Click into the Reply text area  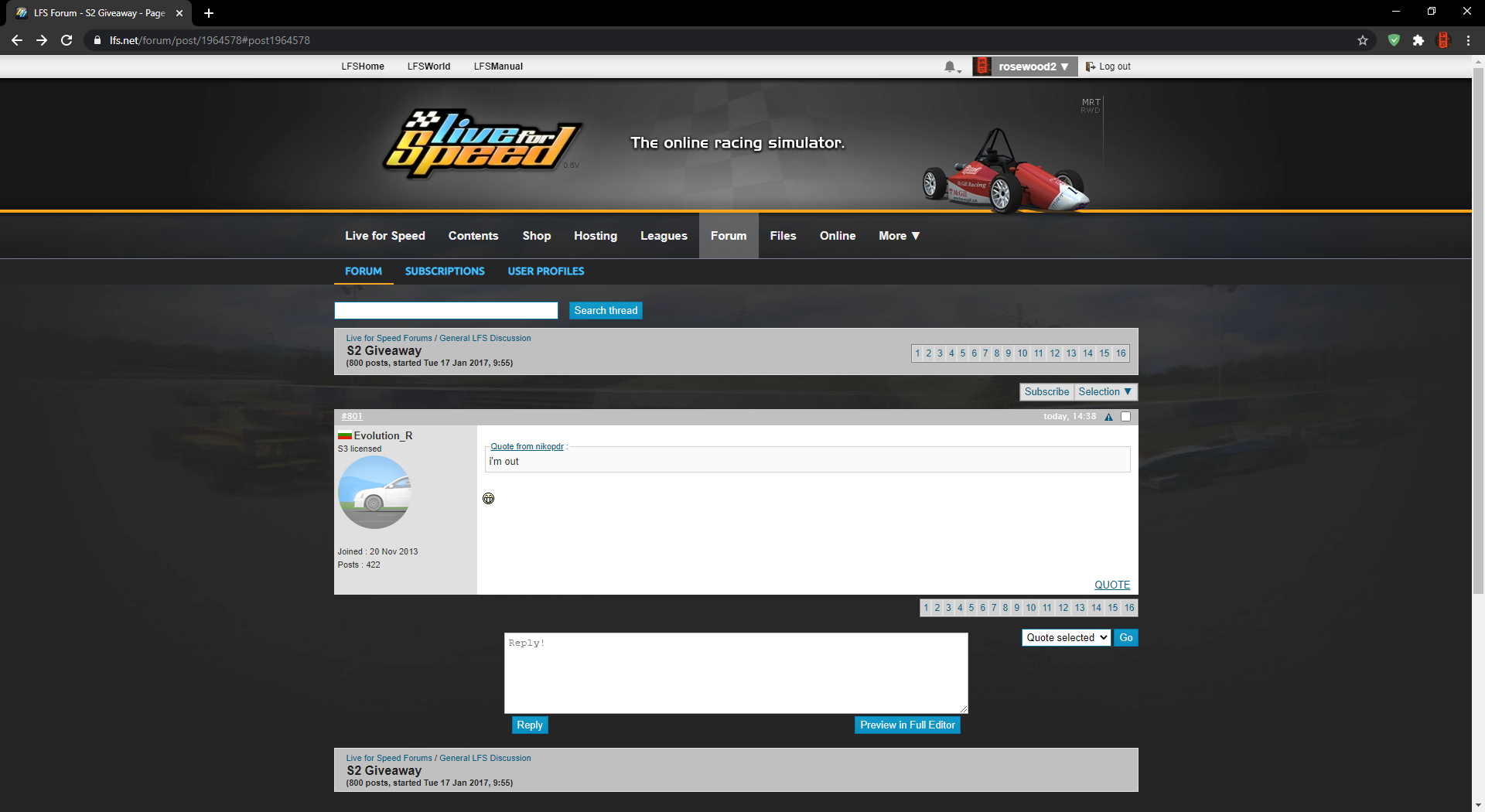point(736,673)
